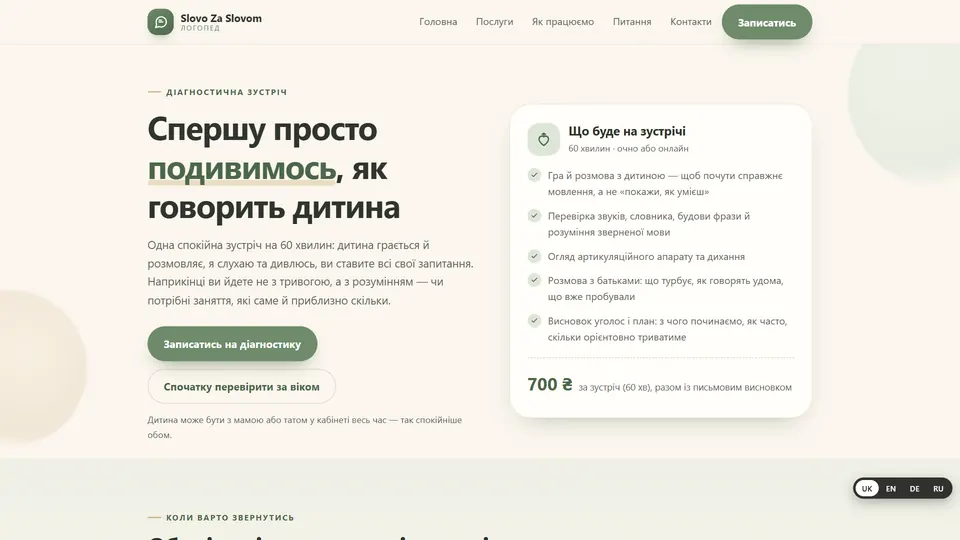This screenshot has height=540, width=960.
Task: Open the Питання menu link
Action: pos(632,21)
